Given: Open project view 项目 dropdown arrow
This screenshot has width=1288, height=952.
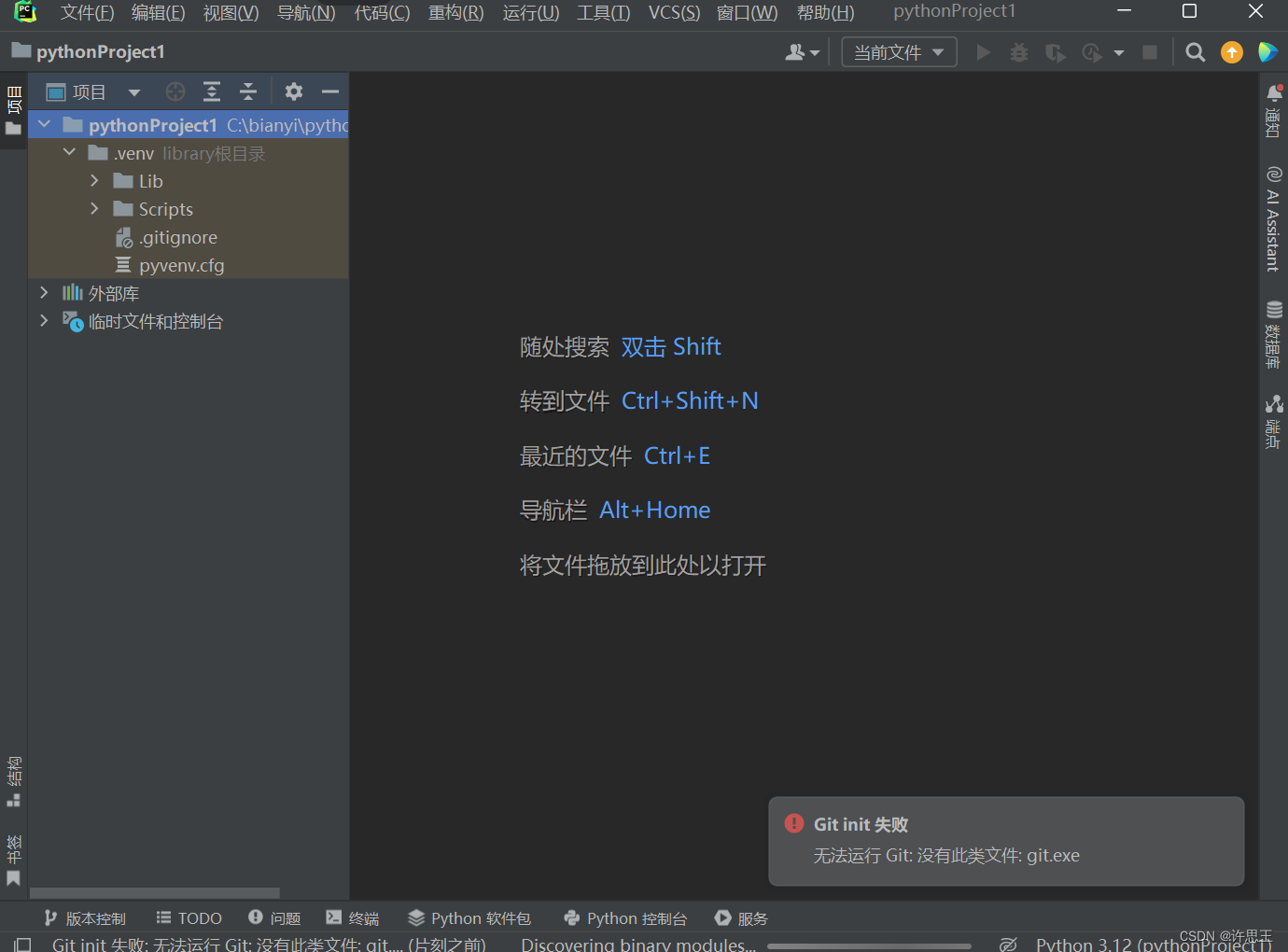Looking at the screenshot, I should [134, 92].
